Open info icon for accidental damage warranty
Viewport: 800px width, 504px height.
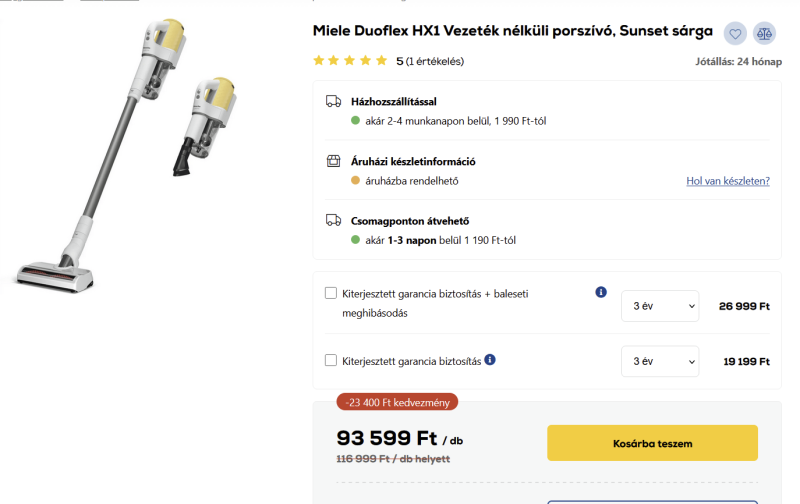pos(601,292)
